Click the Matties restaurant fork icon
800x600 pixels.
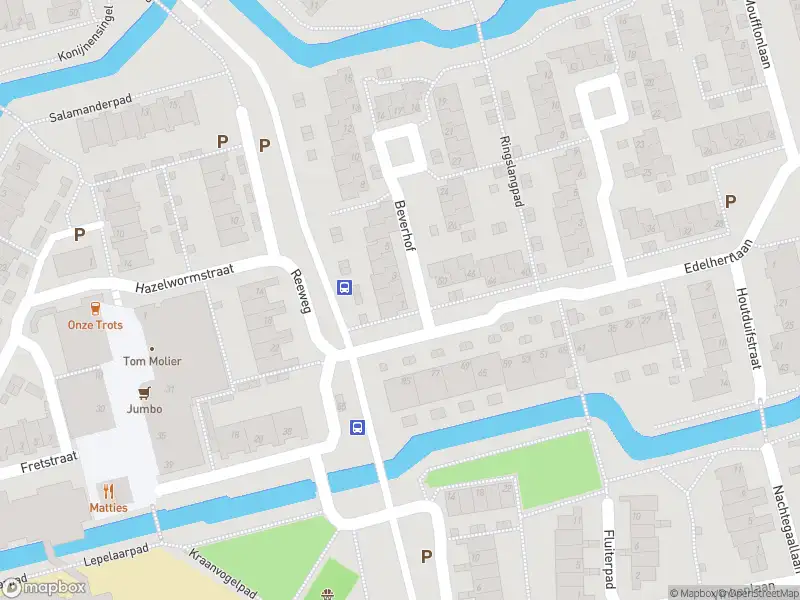(x=108, y=492)
